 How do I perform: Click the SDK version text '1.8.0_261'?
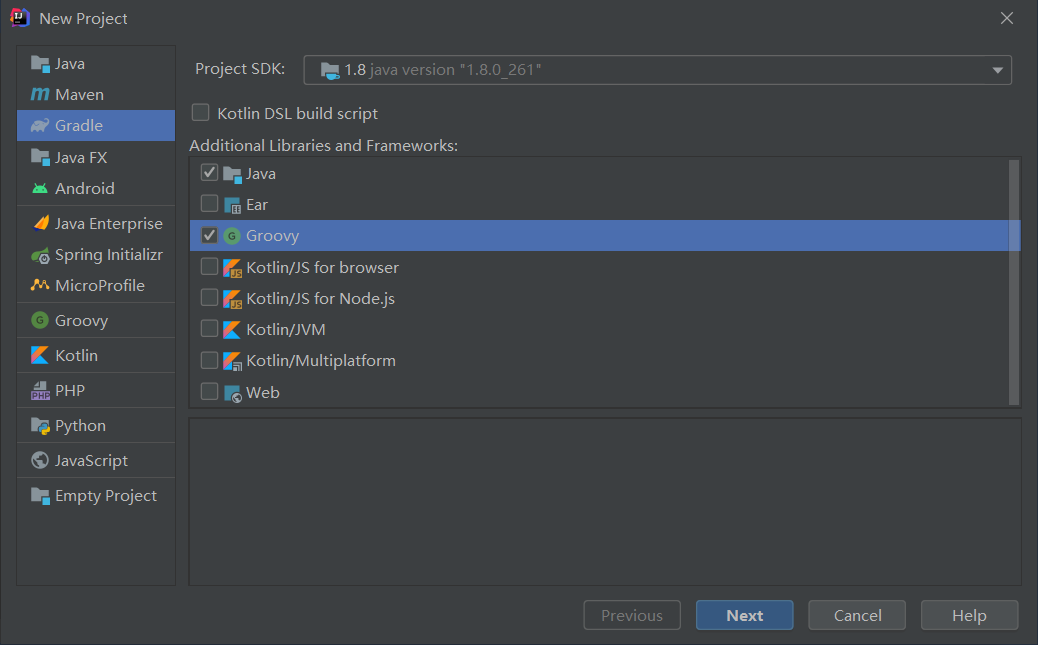coord(500,70)
